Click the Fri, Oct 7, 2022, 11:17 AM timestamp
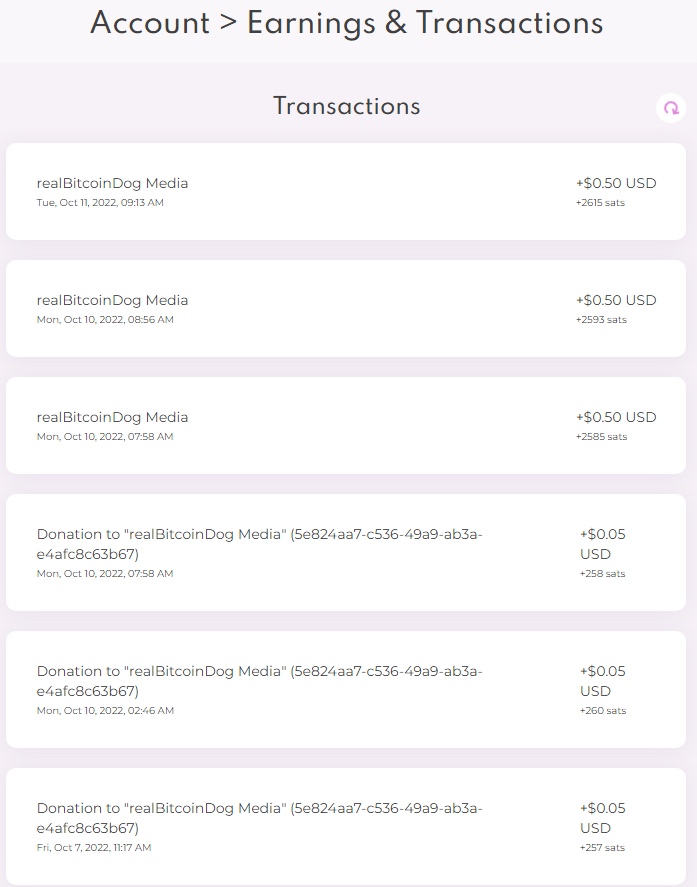Image resolution: width=697 pixels, height=887 pixels. pos(94,847)
